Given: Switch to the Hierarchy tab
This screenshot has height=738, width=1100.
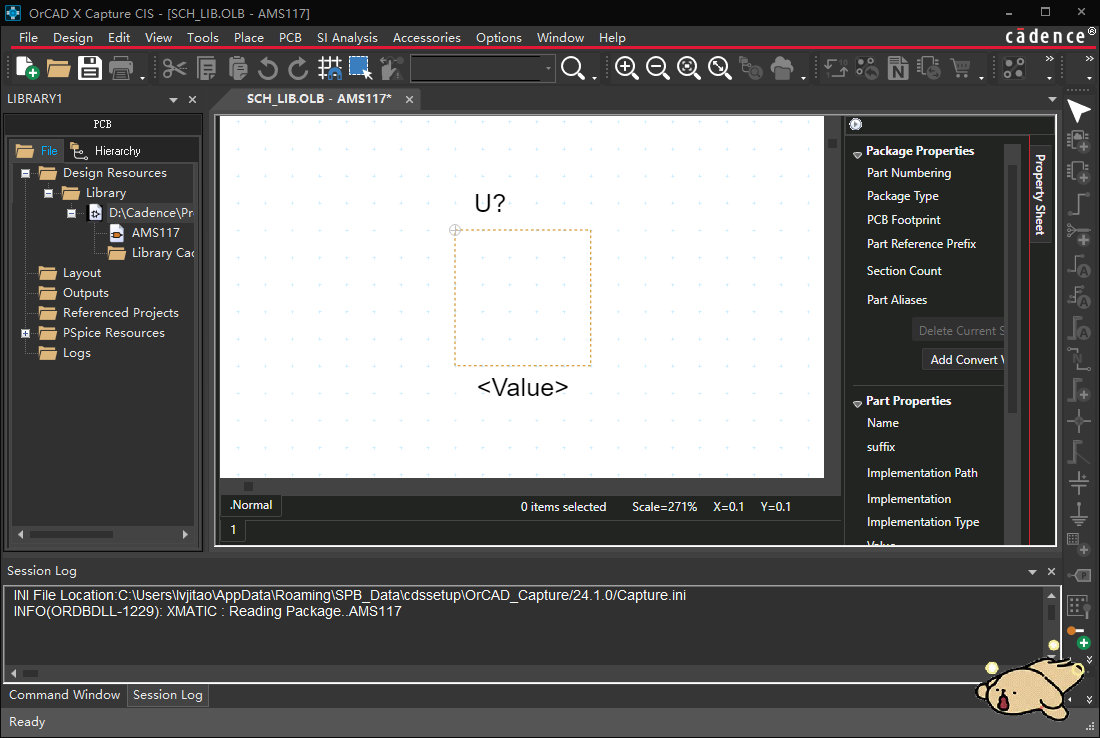Looking at the screenshot, I should pyautogui.click(x=107, y=151).
